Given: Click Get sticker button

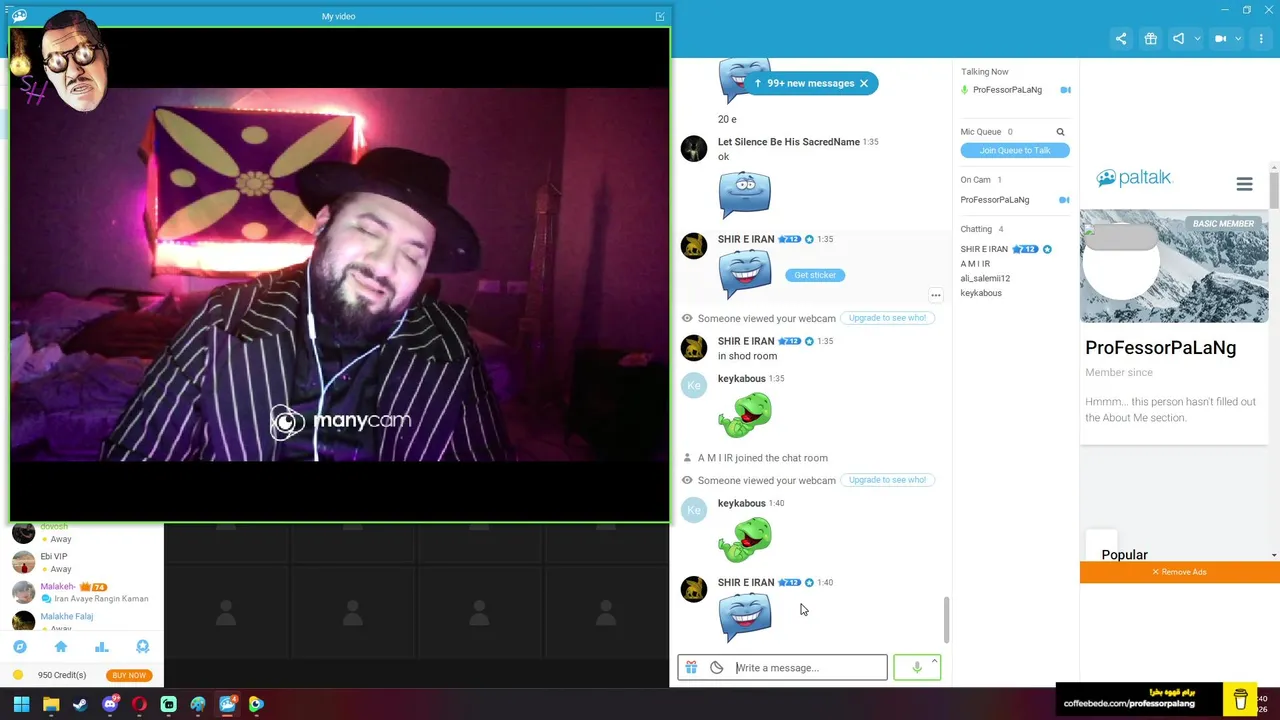Looking at the screenshot, I should tap(815, 275).
